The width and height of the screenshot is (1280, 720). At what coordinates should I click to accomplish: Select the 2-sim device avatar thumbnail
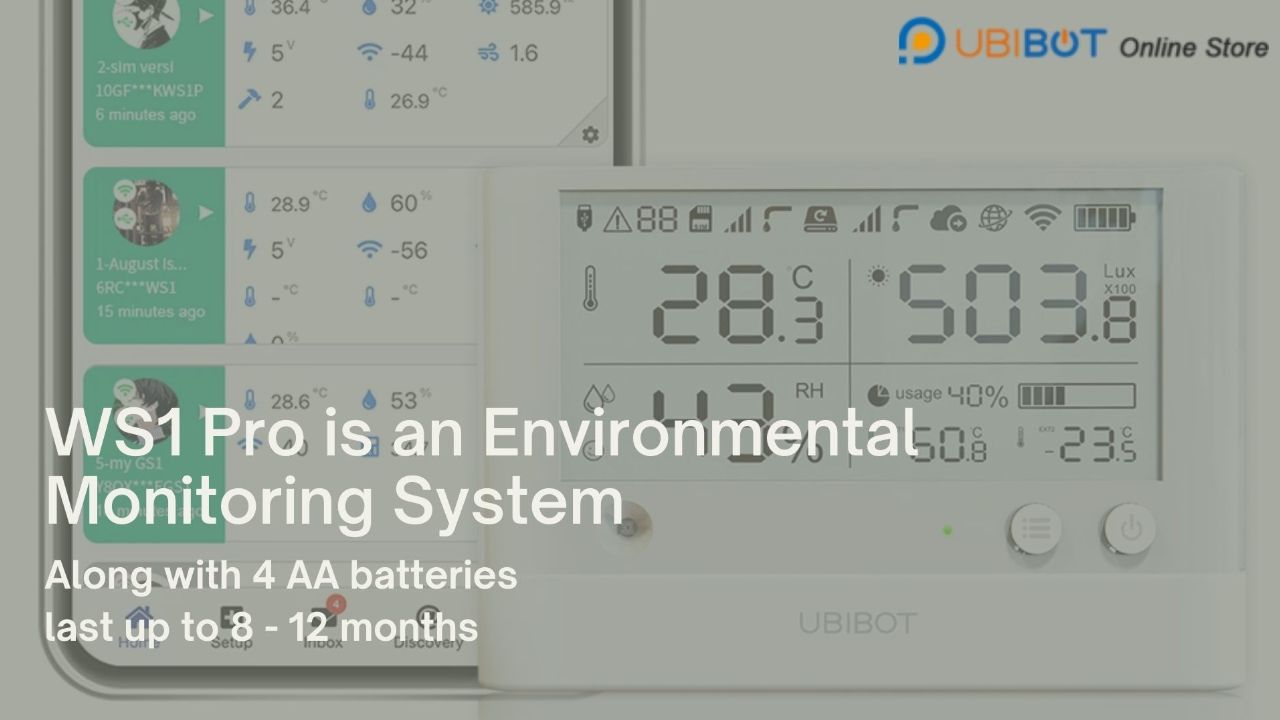147,22
